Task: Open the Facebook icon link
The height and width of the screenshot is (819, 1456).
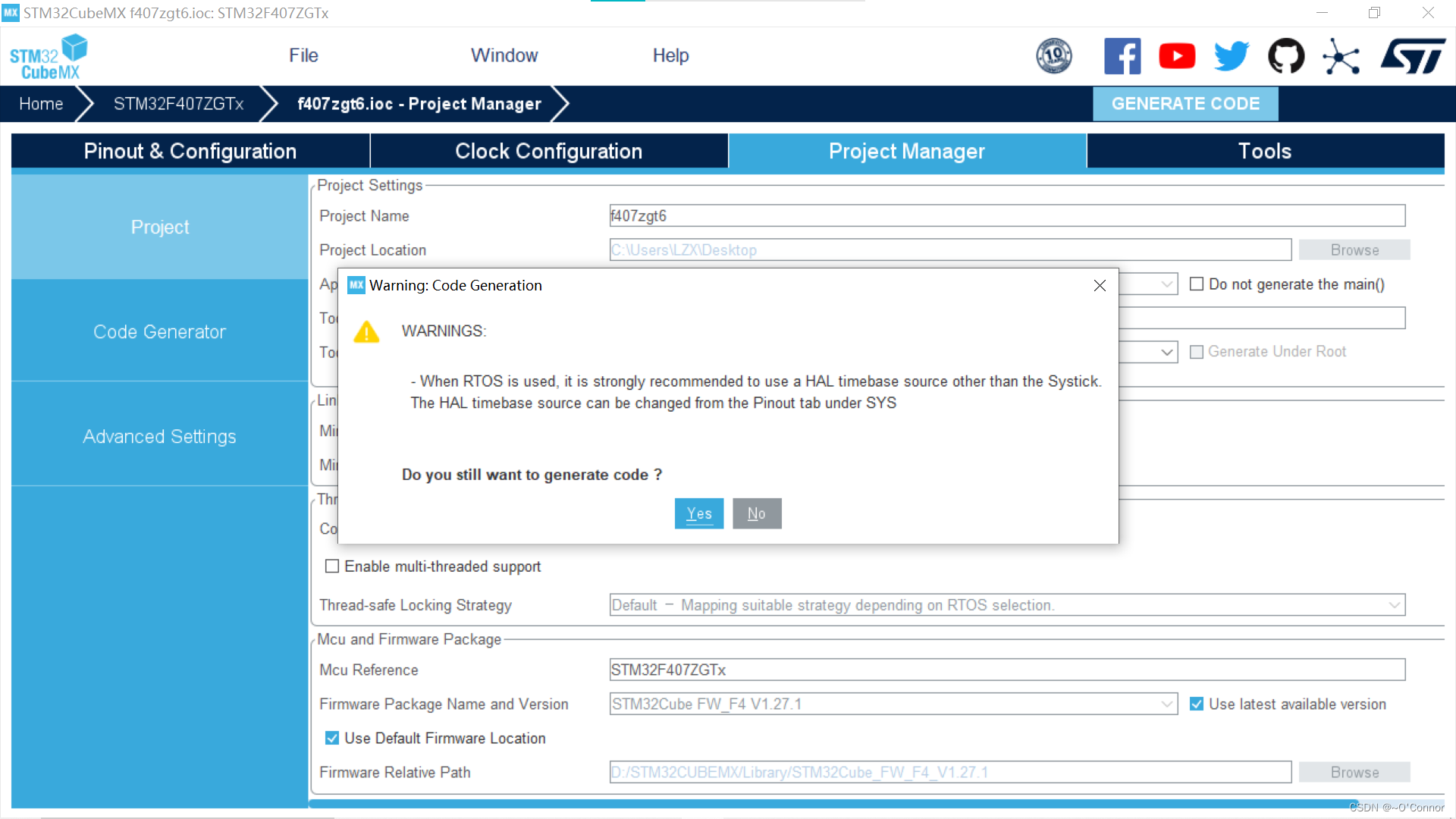Action: pos(1122,56)
